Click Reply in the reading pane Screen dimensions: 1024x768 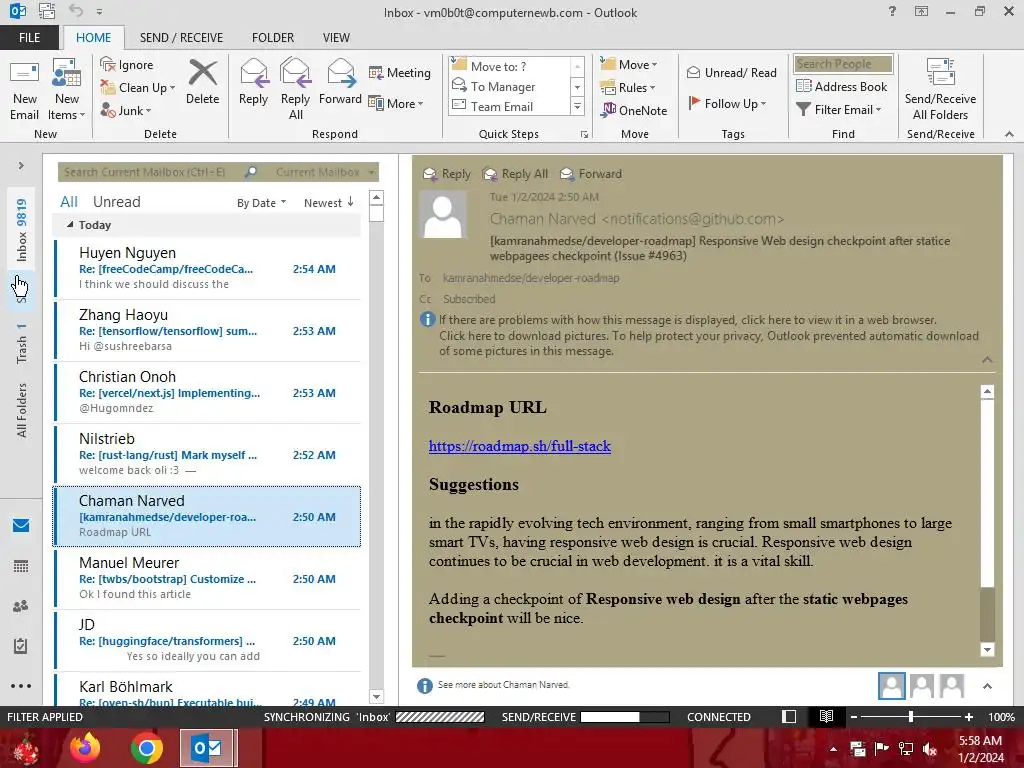pos(447,174)
